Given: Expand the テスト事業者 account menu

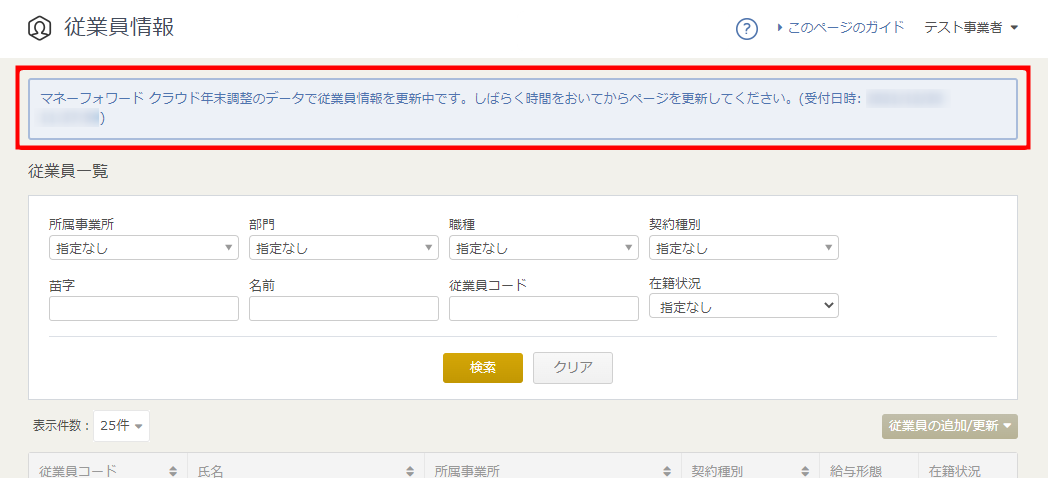Looking at the screenshot, I should tap(970, 28).
